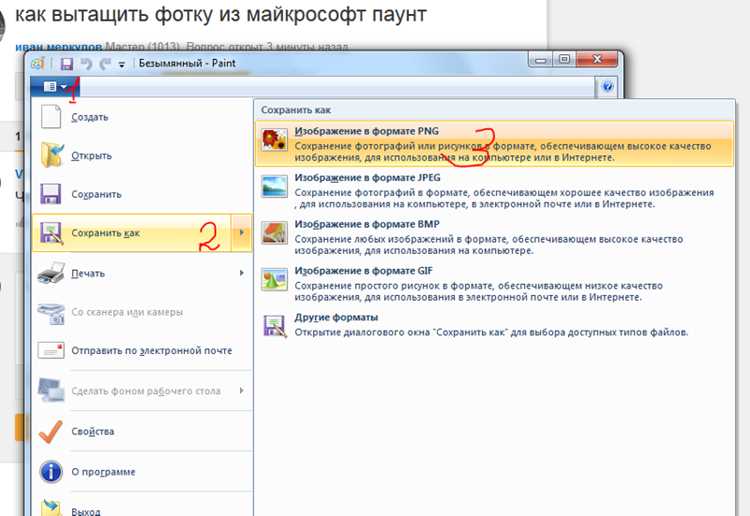Screen dimensions: 750x516
Task: Click the PNG flower thumbnail icon
Action: pos(275,140)
